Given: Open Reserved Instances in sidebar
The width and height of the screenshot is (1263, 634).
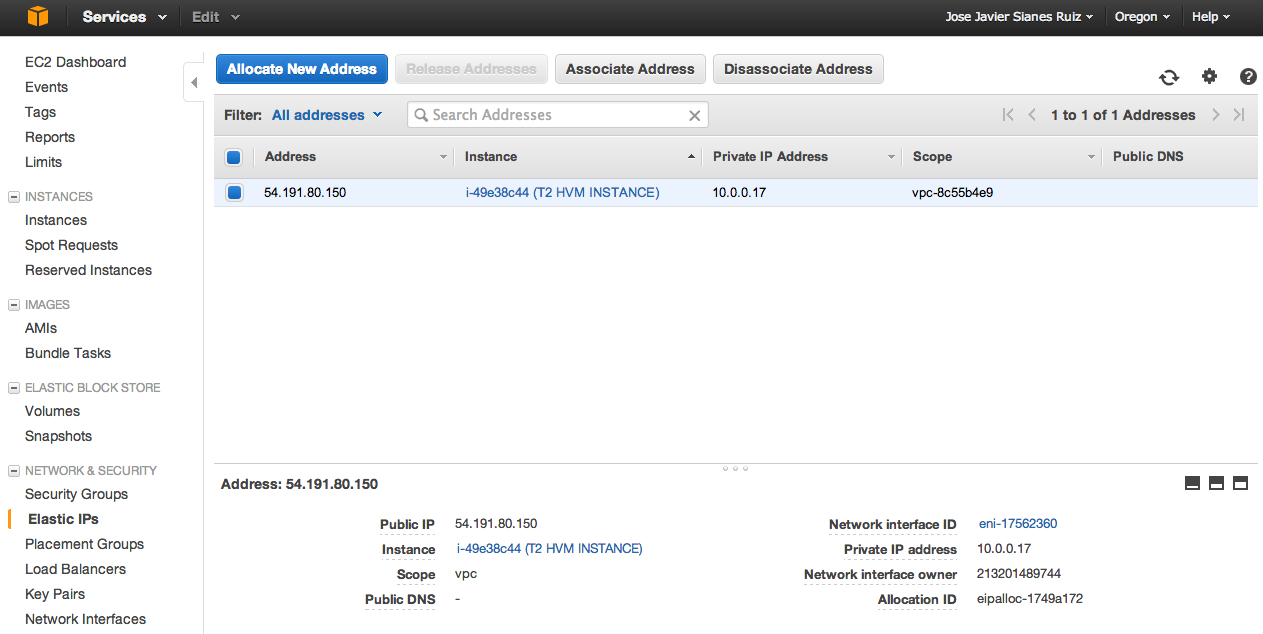Looking at the screenshot, I should 88,270.
